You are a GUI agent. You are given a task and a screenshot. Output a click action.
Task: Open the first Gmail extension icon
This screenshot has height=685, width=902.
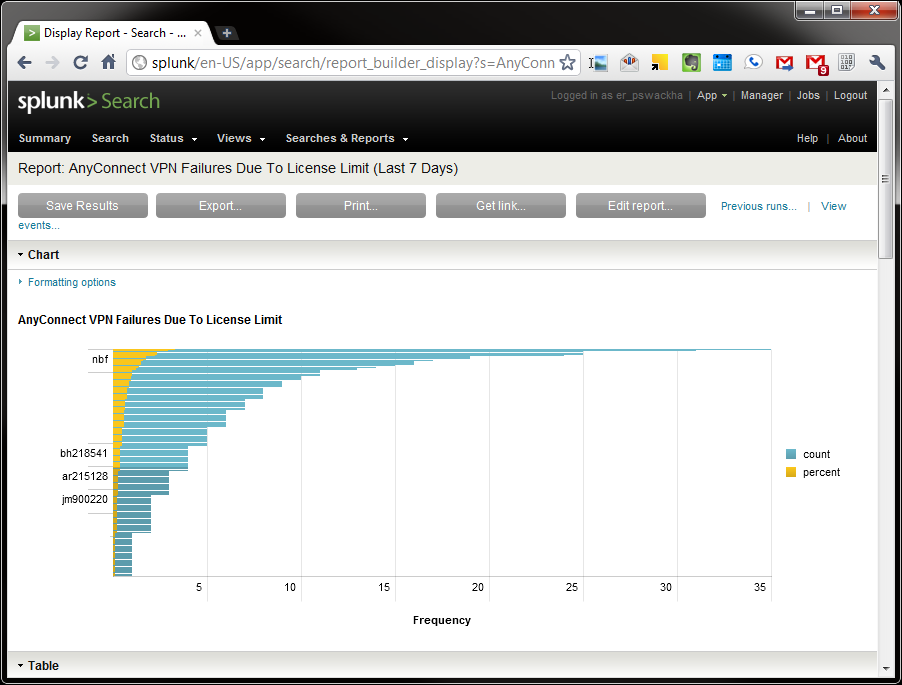784,63
